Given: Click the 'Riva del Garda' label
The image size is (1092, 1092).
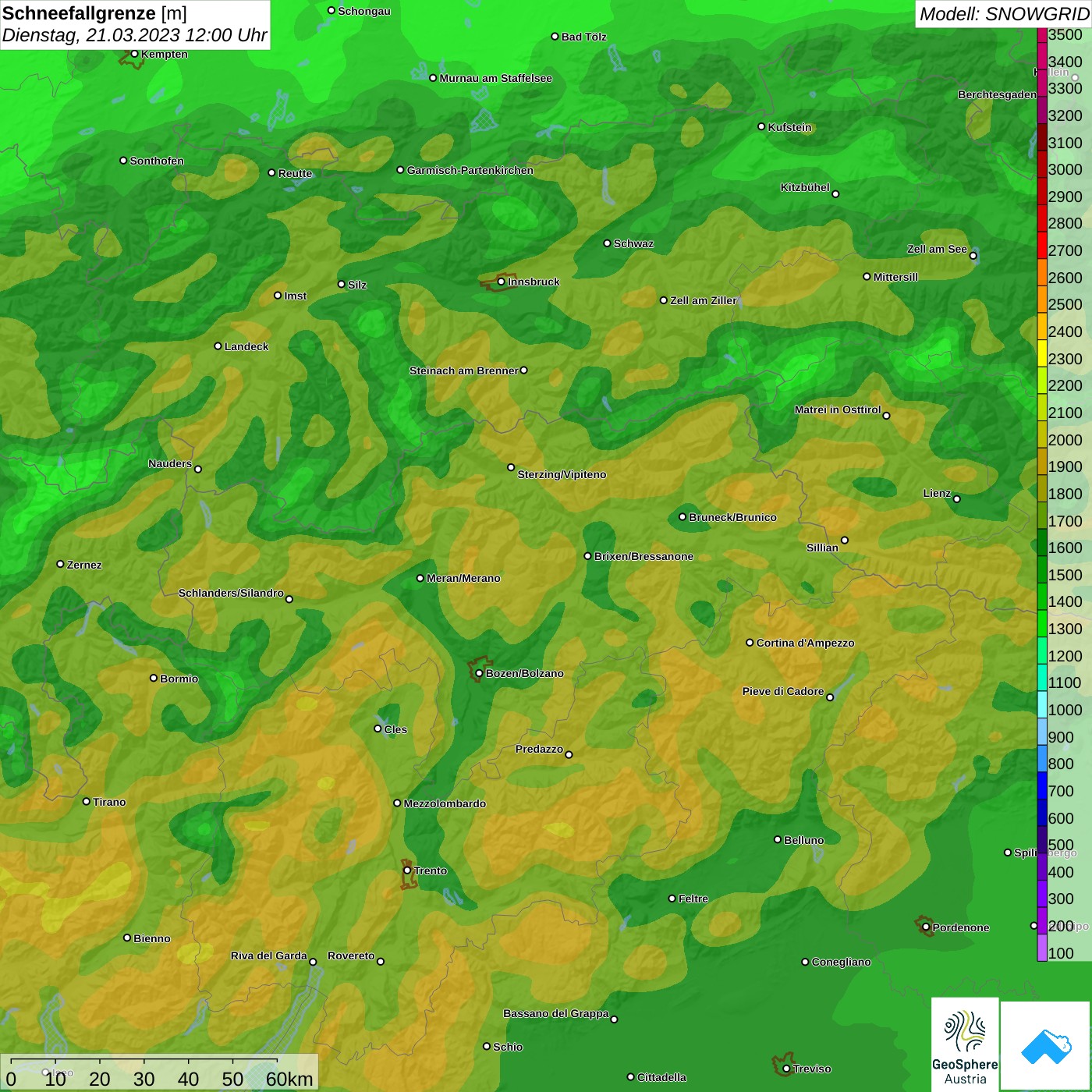Looking at the screenshot, I should [269, 955].
